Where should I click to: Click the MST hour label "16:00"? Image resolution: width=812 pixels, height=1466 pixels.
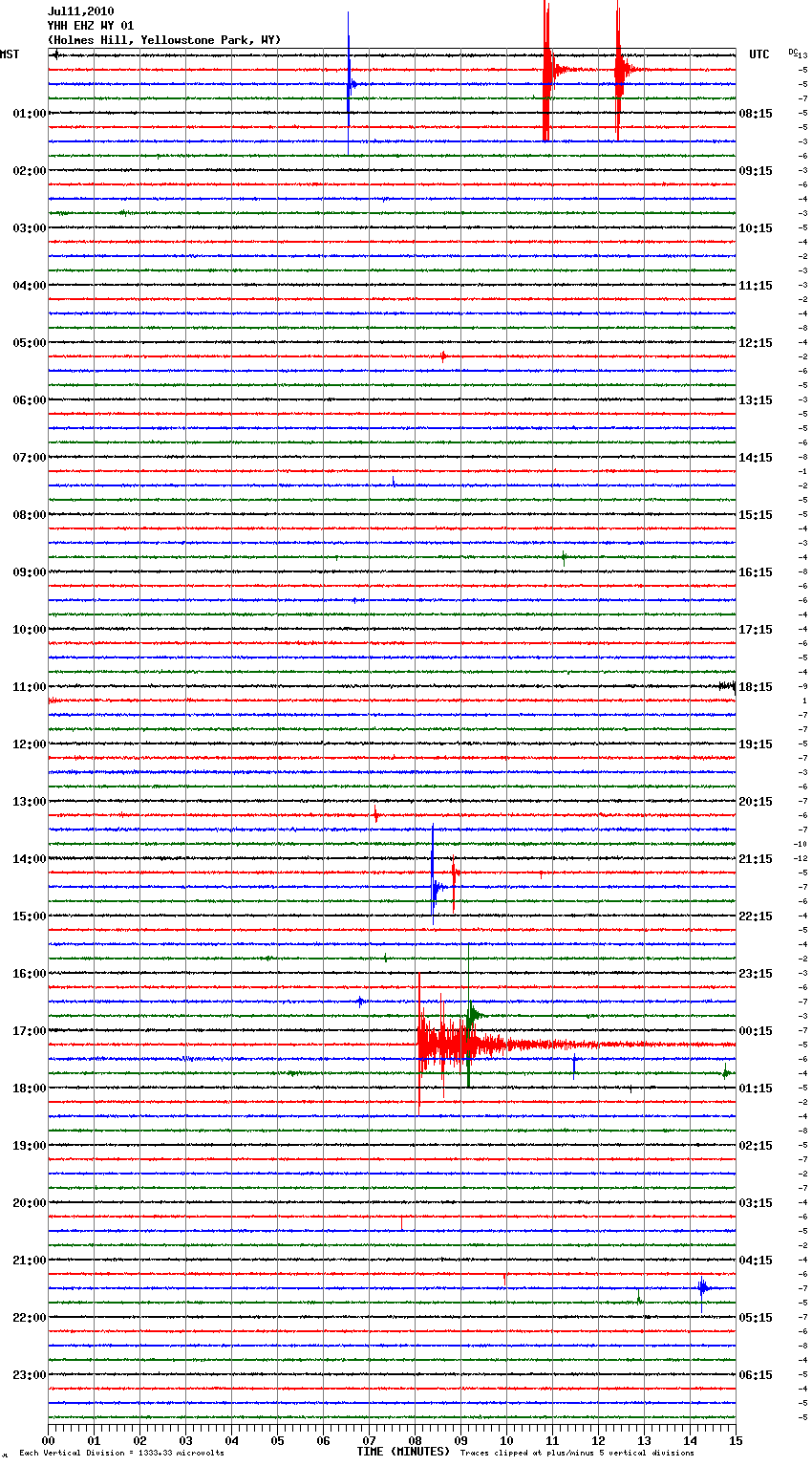coord(30,973)
